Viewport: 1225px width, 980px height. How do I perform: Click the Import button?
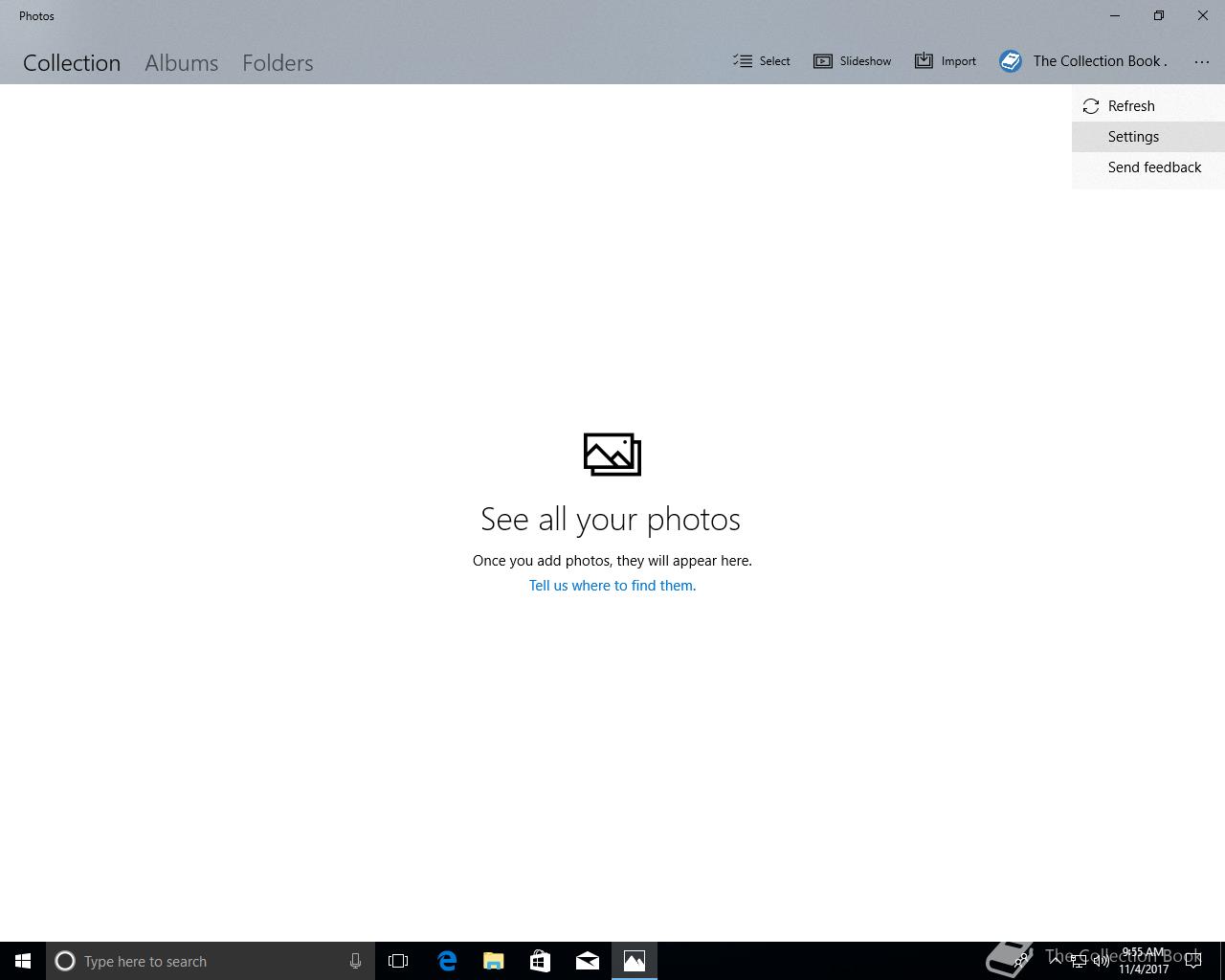pos(946,61)
